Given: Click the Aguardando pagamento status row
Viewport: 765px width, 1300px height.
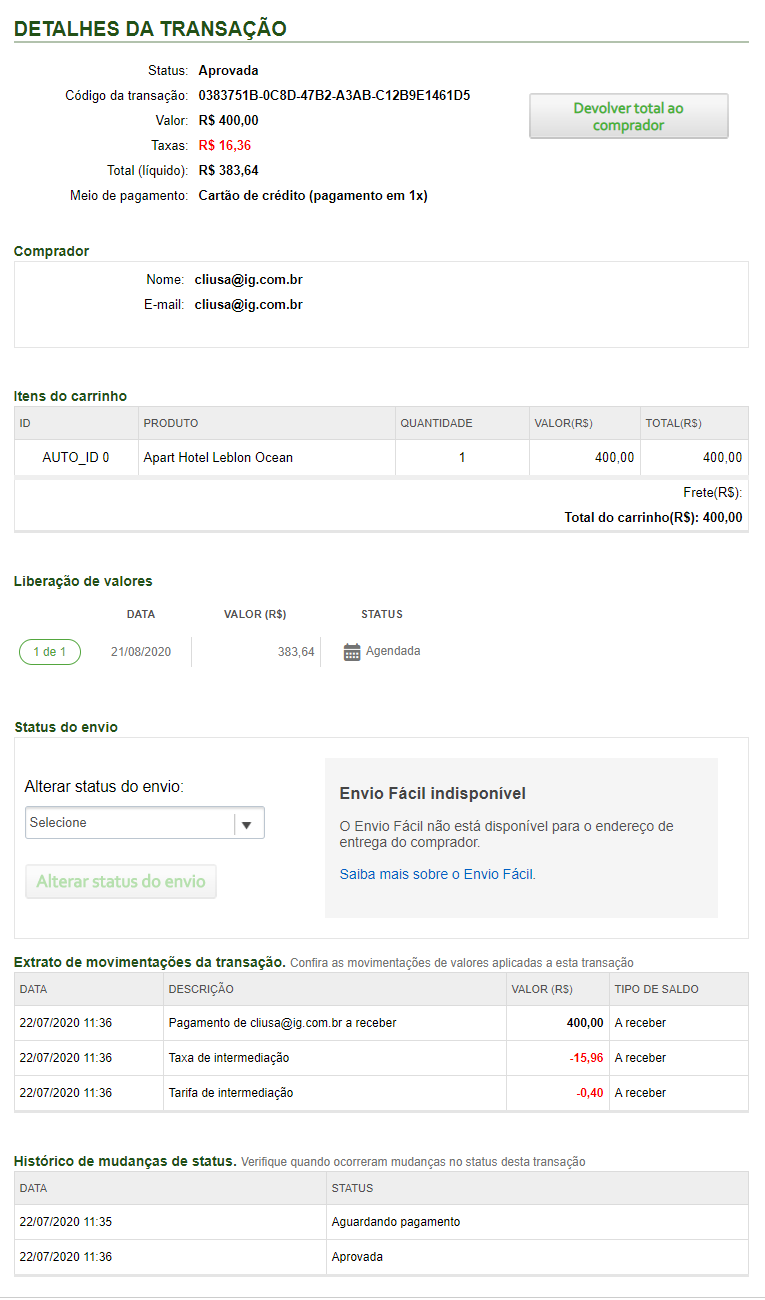Looking at the screenshot, I should pos(395,1222).
